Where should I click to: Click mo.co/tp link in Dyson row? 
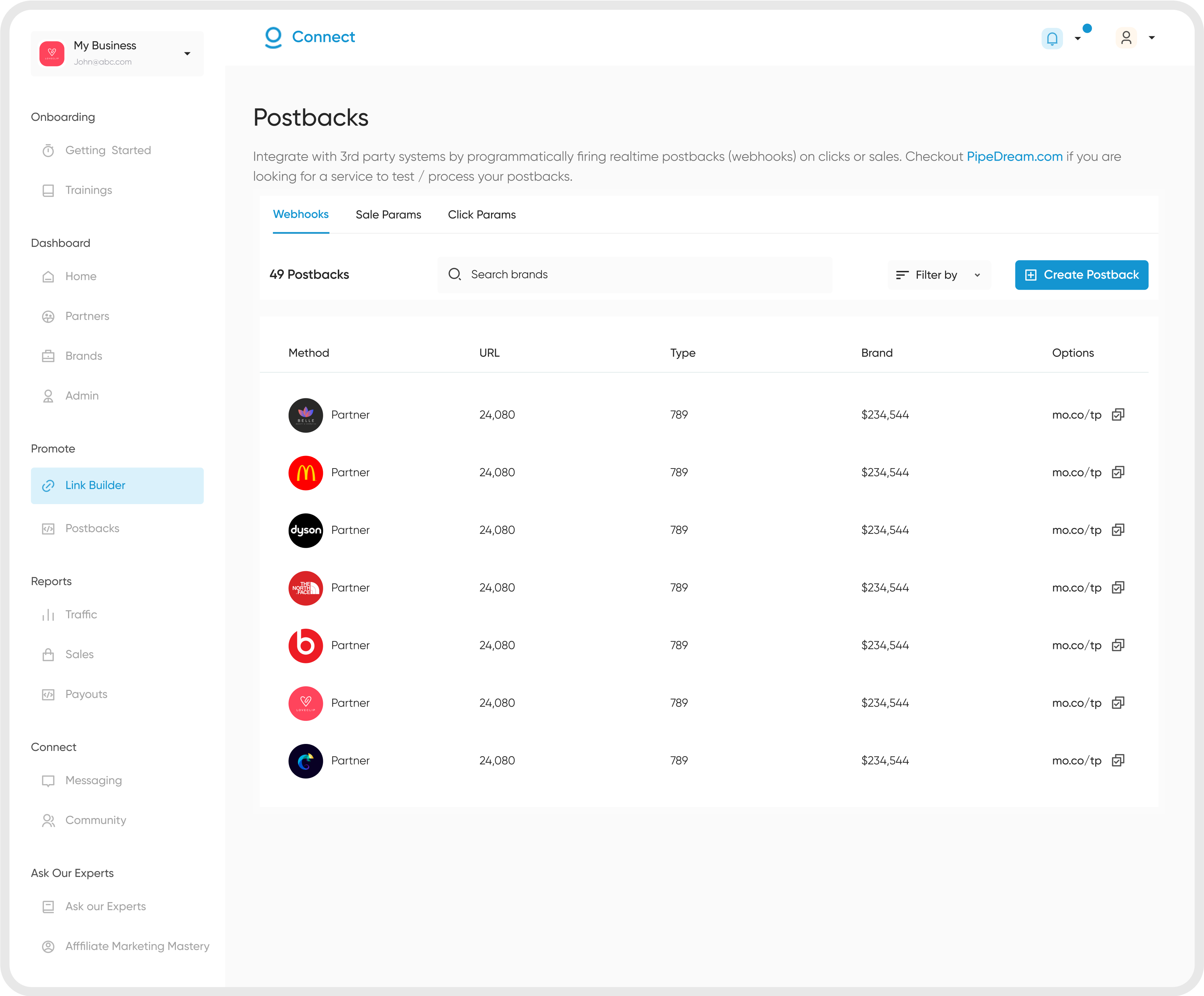pyautogui.click(x=1076, y=530)
